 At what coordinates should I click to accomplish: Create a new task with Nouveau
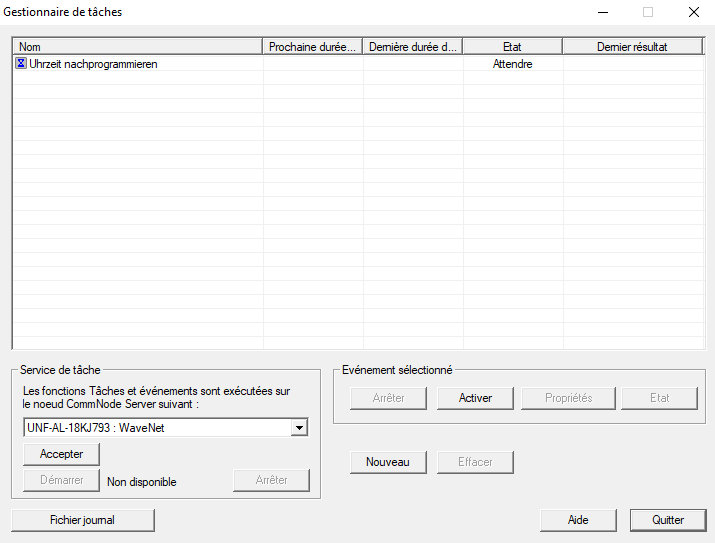388,462
